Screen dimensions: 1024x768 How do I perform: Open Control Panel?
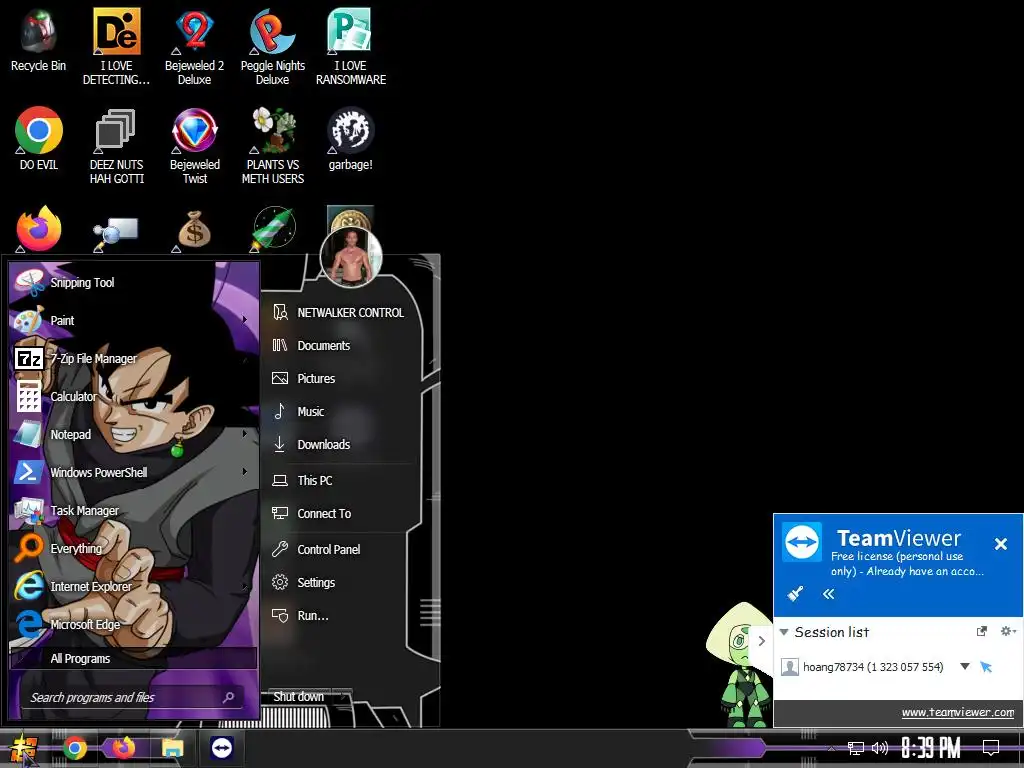pos(340,550)
